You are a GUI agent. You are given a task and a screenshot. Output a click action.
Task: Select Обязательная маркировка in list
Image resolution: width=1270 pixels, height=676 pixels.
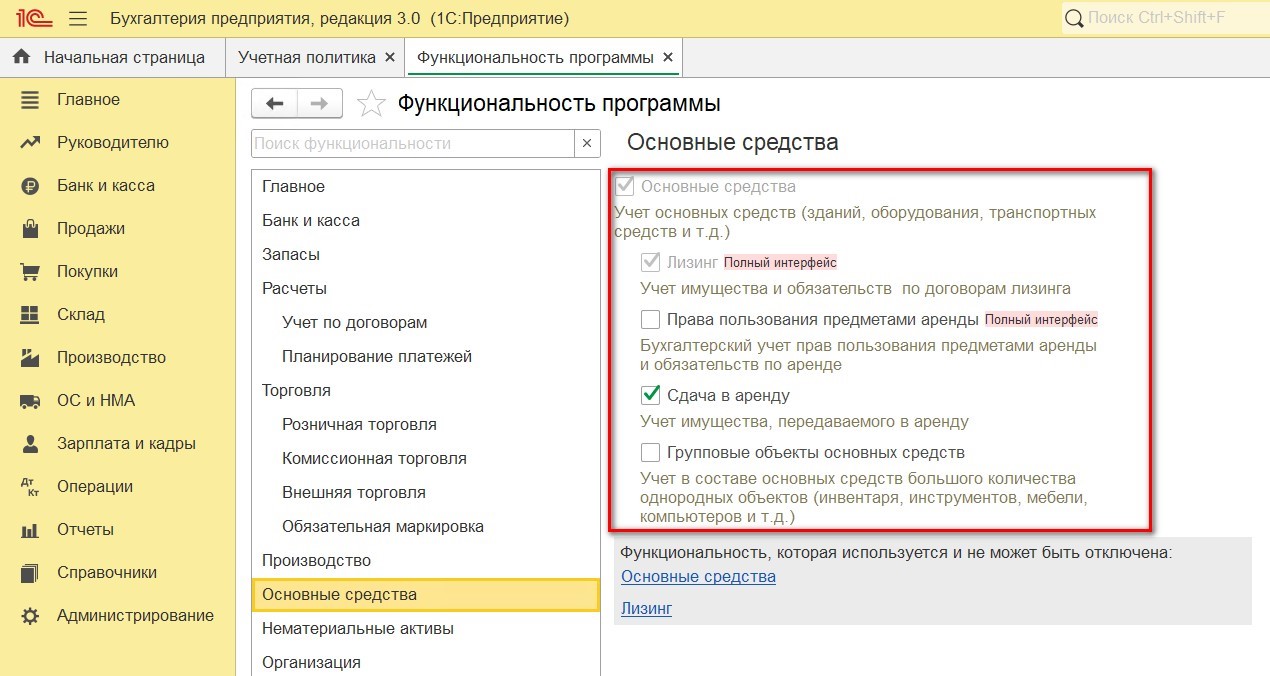click(x=426, y=527)
